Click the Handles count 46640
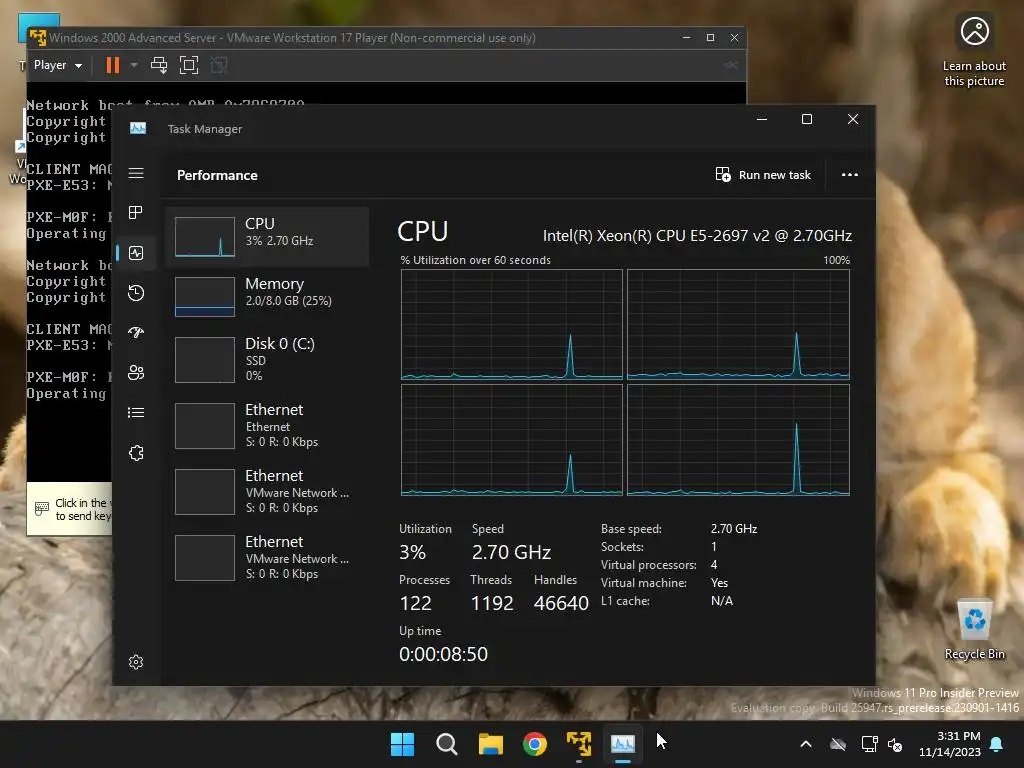The height and width of the screenshot is (768, 1024). point(561,603)
